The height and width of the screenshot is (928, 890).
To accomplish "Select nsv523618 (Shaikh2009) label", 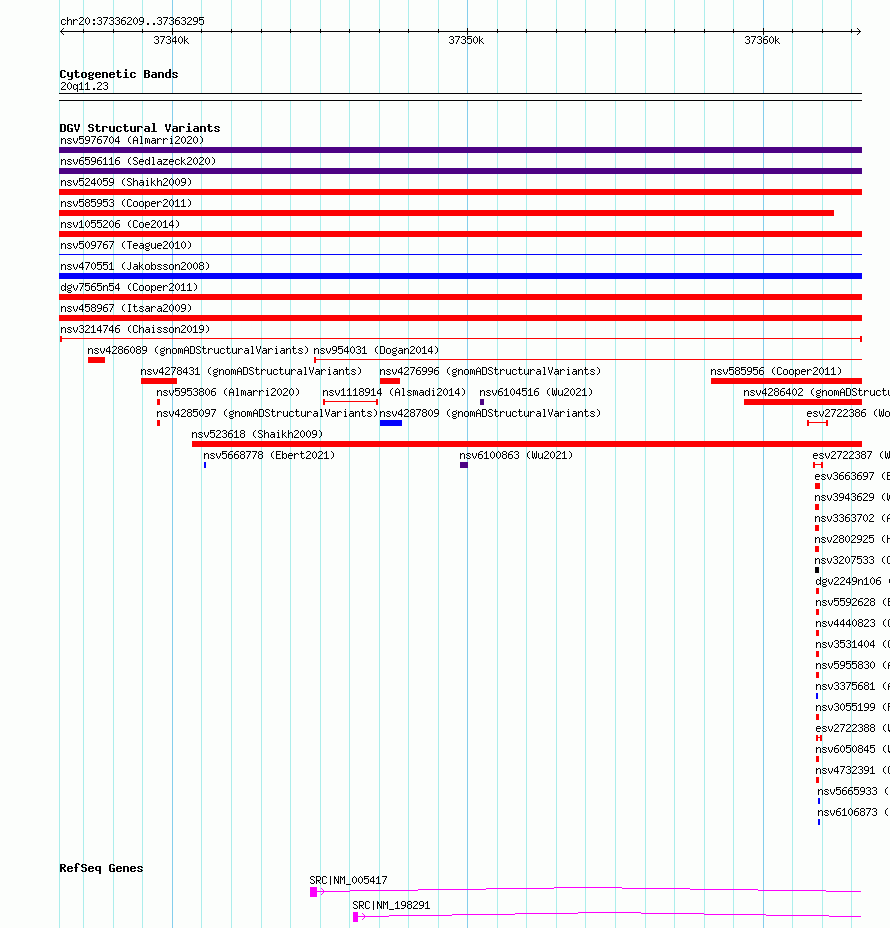I will pyautogui.click(x=257, y=434).
